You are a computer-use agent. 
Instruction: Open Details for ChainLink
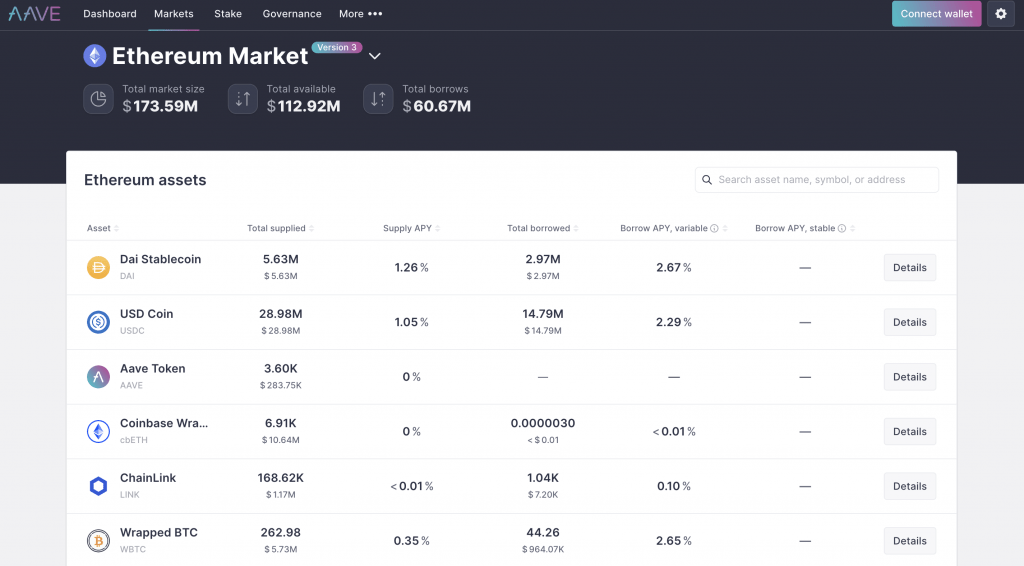[910, 486]
